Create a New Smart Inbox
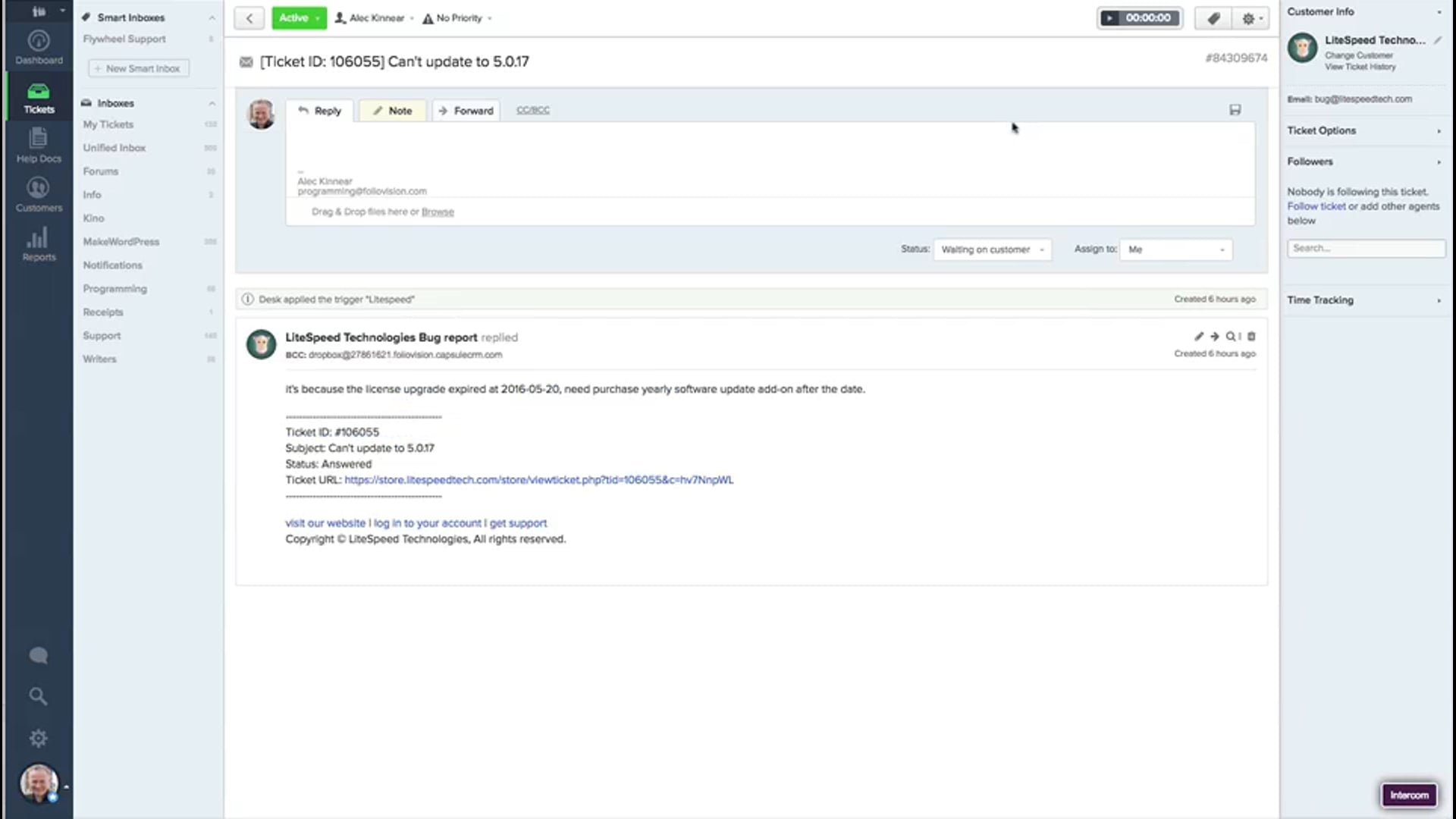1456x819 pixels. point(139,68)
